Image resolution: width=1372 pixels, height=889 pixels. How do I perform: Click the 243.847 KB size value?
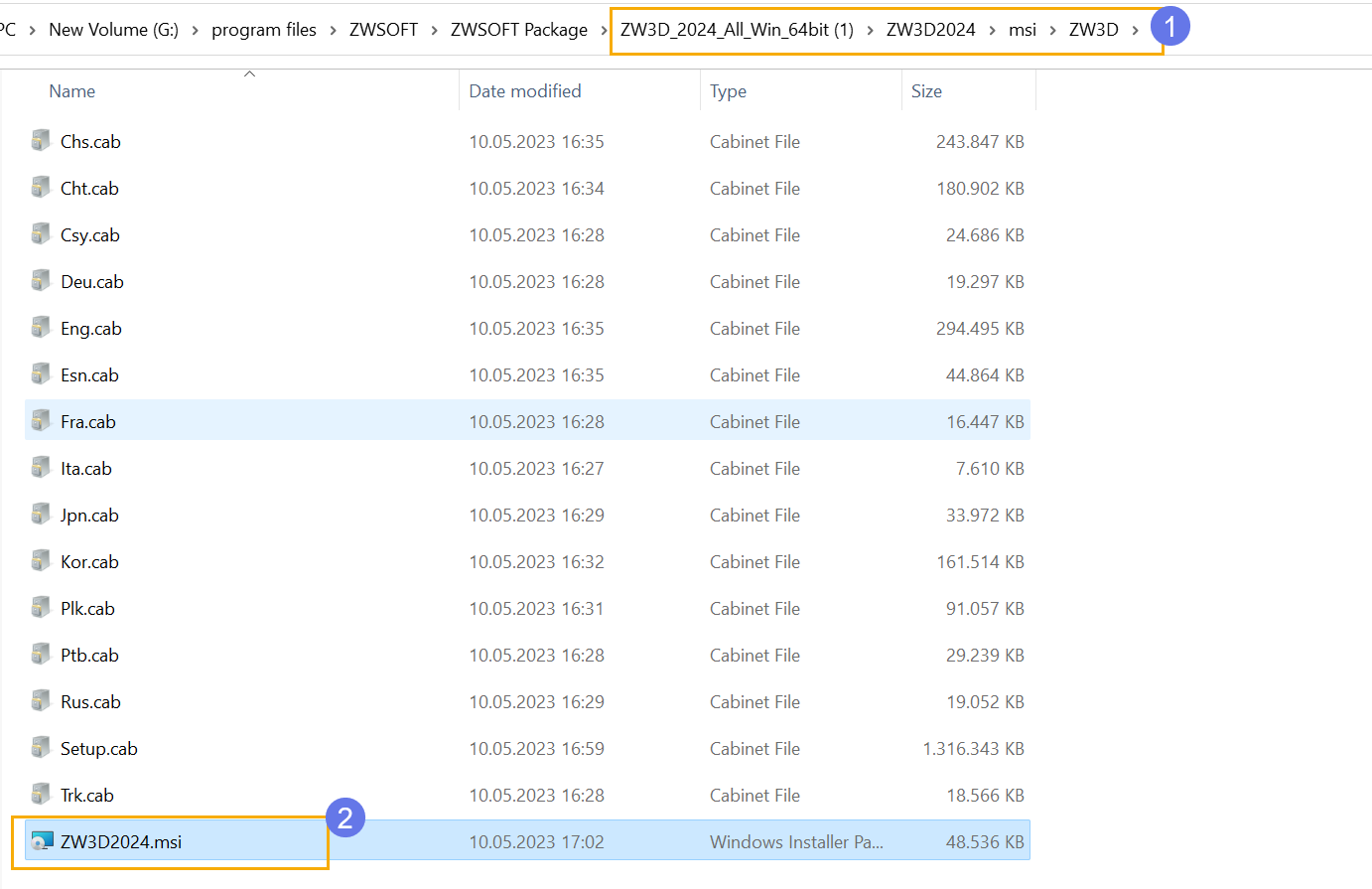tap(980, 141)
